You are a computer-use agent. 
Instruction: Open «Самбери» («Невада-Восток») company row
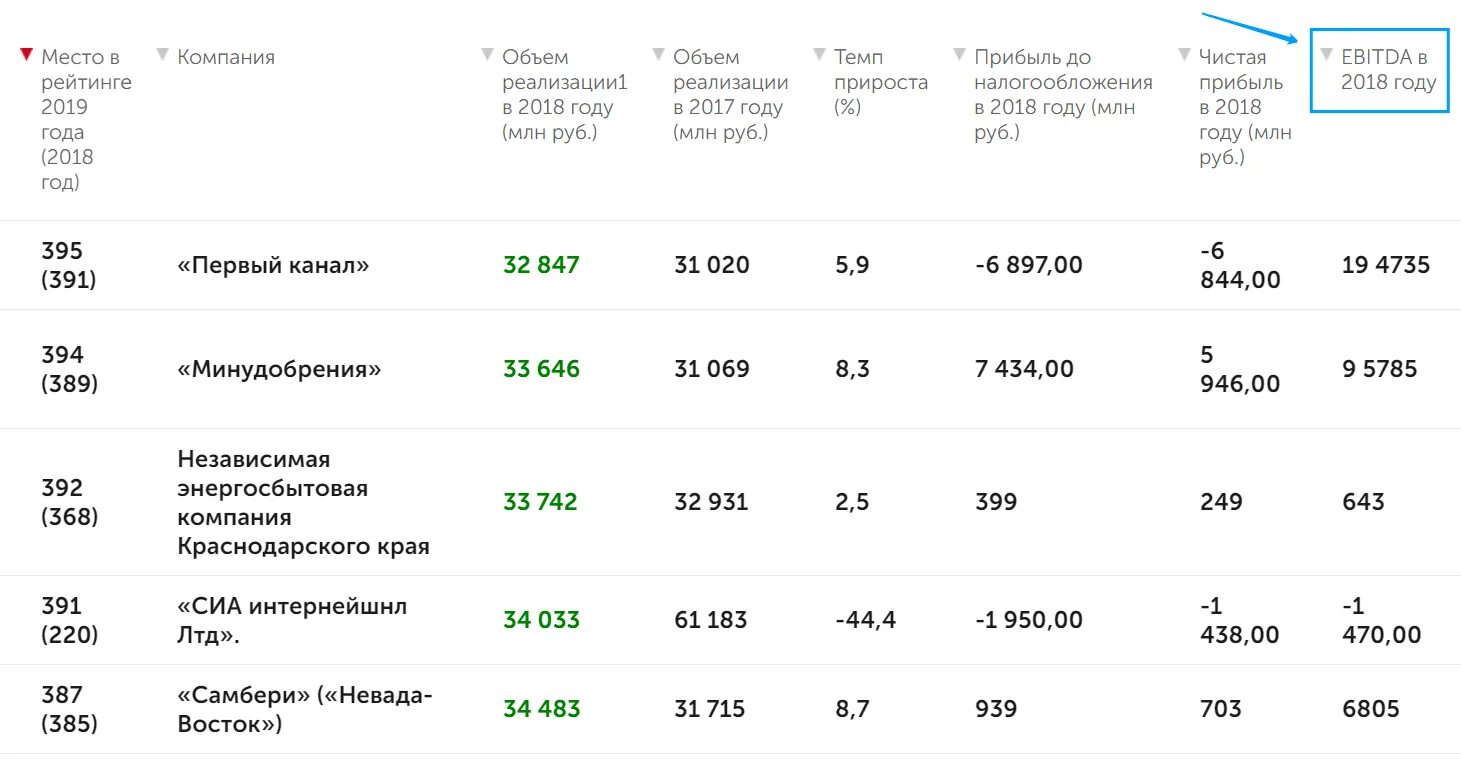(x=305, y=709)
